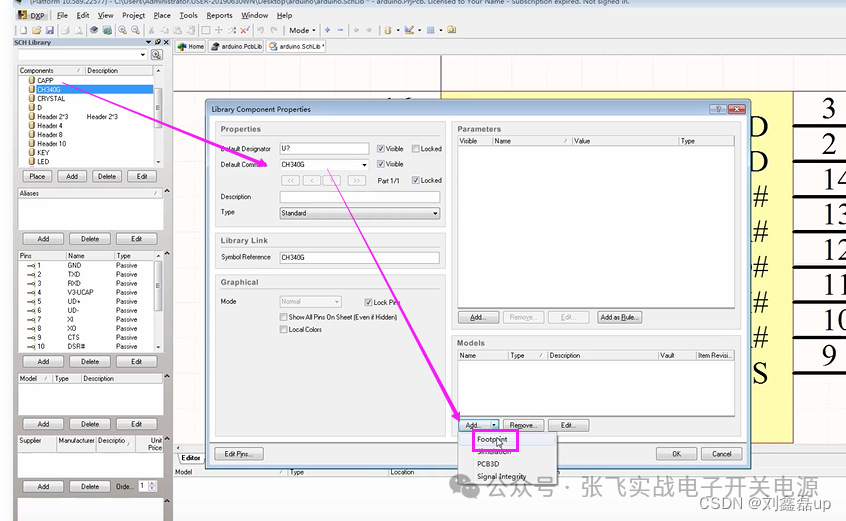Click the Models Edit button
The width and height of the screenshot is (846, 521).
tap(568, 425)
